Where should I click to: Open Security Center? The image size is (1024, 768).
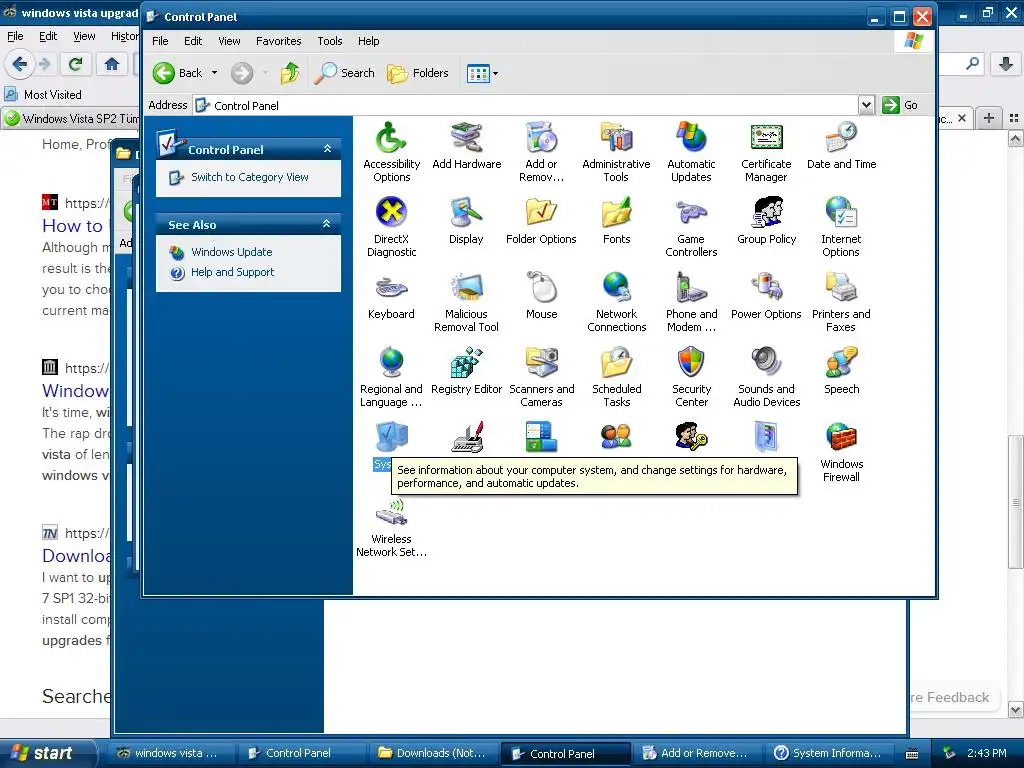pyautogui.click(x=691, y=377)
